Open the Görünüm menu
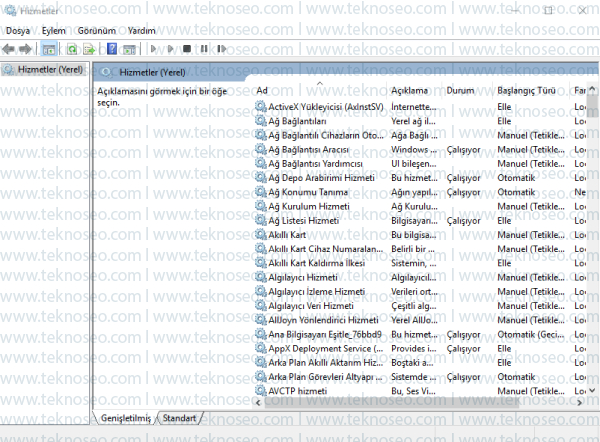 click(x=96, y=31)
